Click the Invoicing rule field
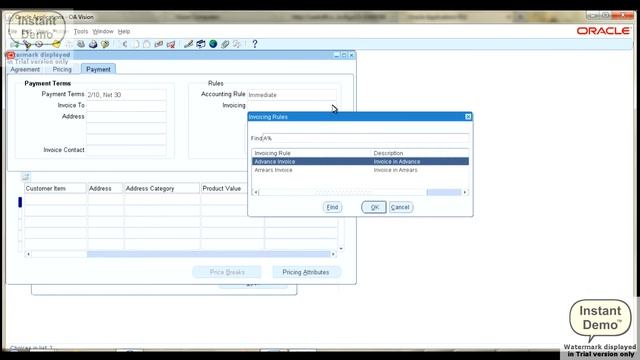This screenshot has width=640, height=360. pos(292,106)
